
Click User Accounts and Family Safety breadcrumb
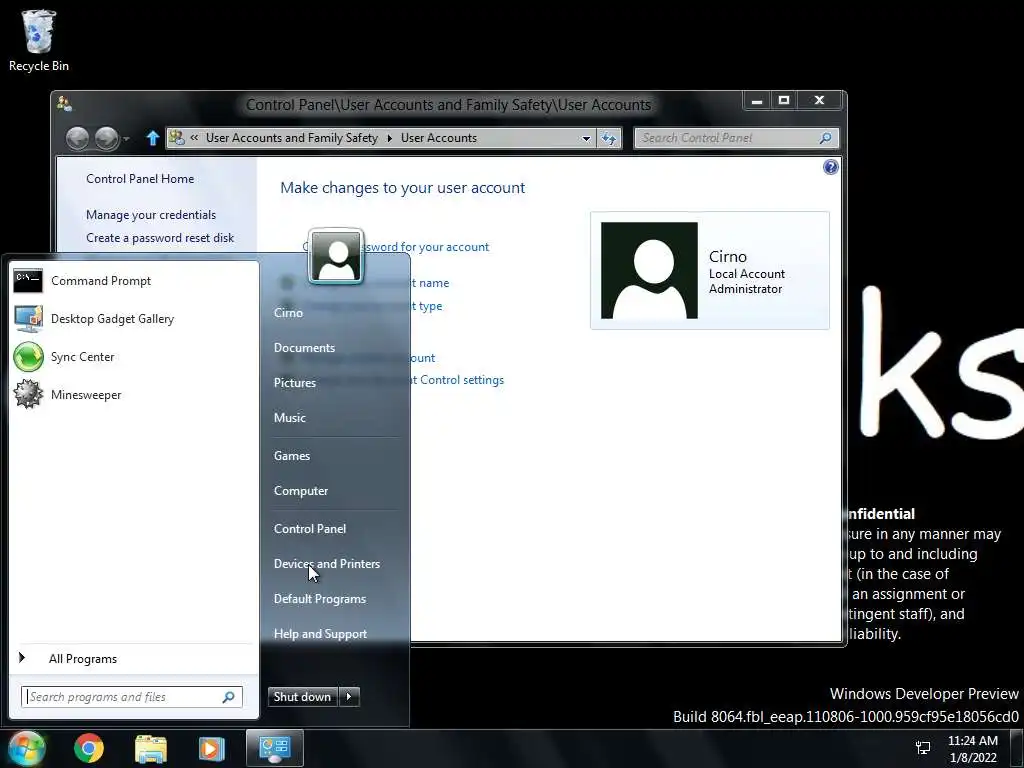pyautogui.click(x=291, y=138)
